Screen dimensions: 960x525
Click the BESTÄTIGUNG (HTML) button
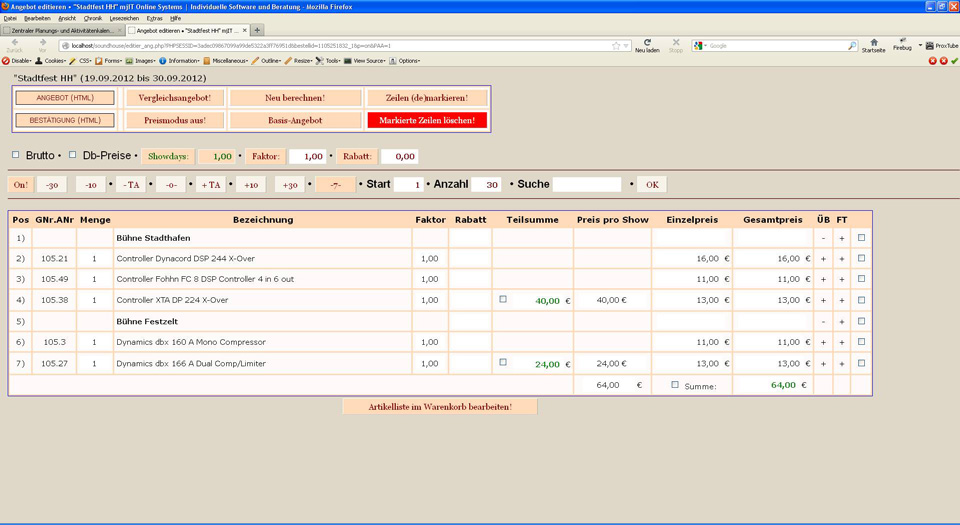65,121
